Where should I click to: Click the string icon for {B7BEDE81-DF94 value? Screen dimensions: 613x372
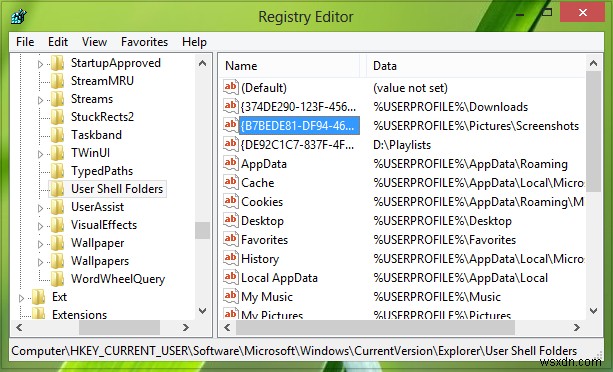[x=231, y=125]
